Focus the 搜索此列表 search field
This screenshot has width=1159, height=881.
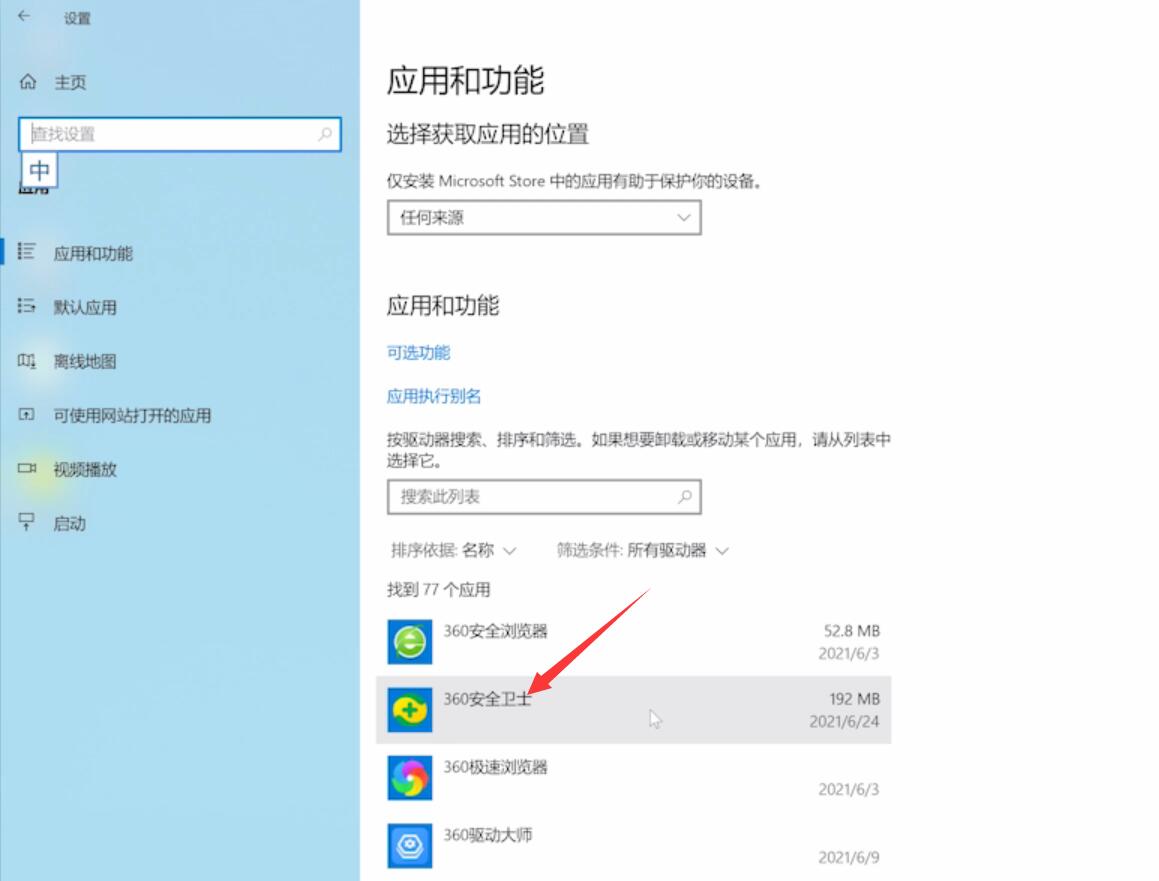(544, 497)
